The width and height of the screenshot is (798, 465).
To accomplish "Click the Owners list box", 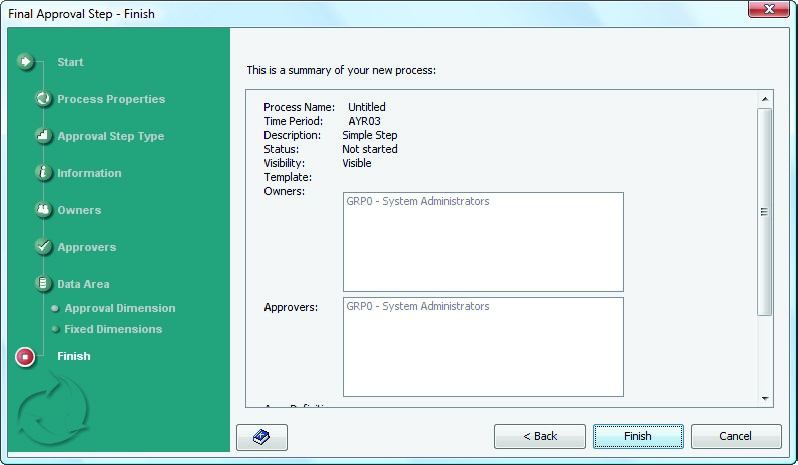I will tap(483, 242).
